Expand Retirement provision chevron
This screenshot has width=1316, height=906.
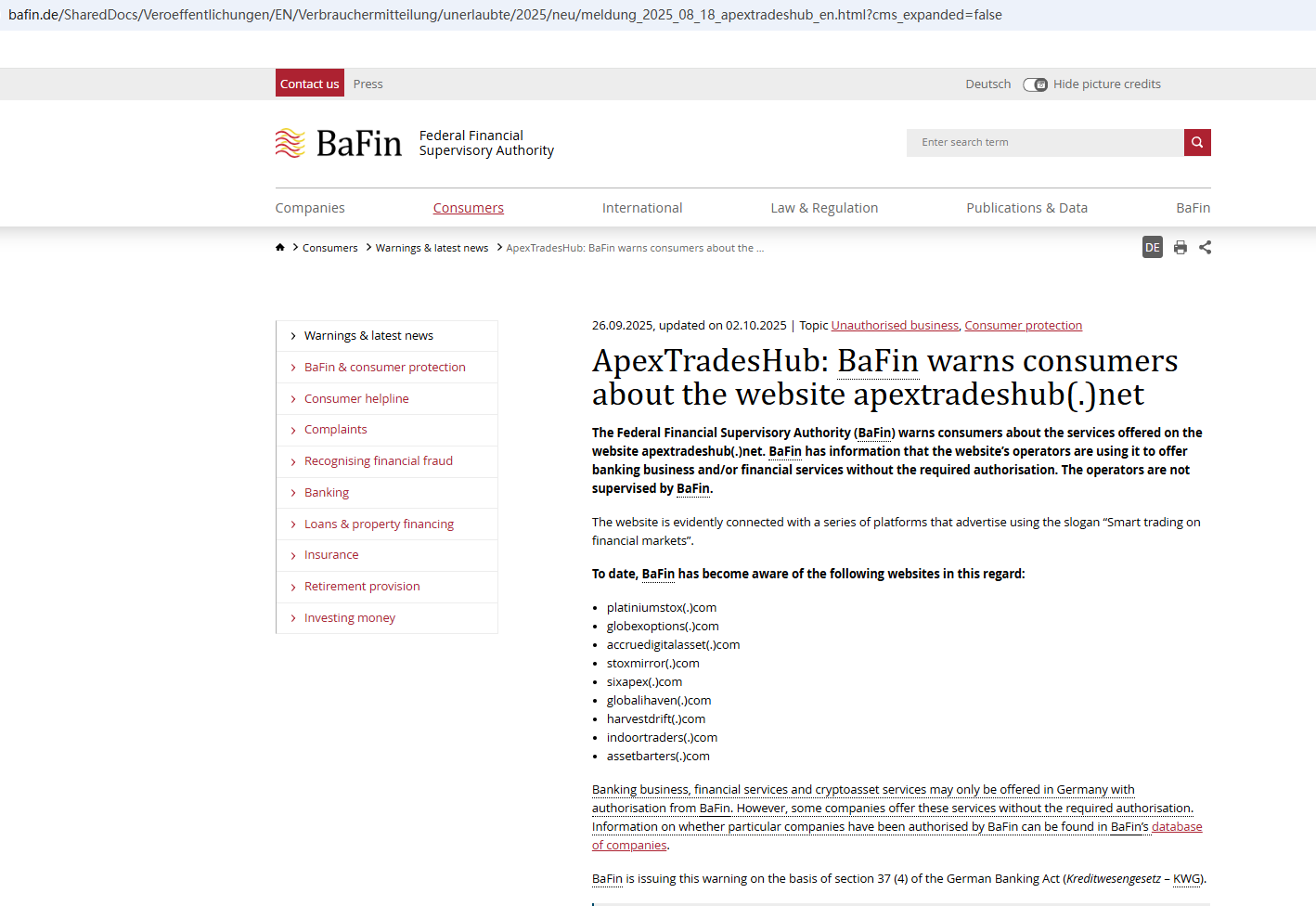[x=293, y=587]
